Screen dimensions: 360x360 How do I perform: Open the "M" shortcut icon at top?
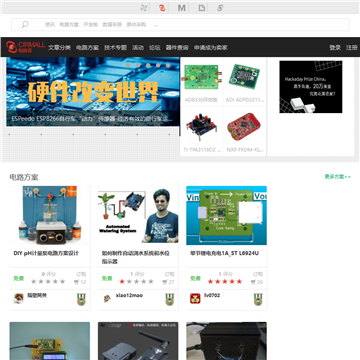[181, 8]
